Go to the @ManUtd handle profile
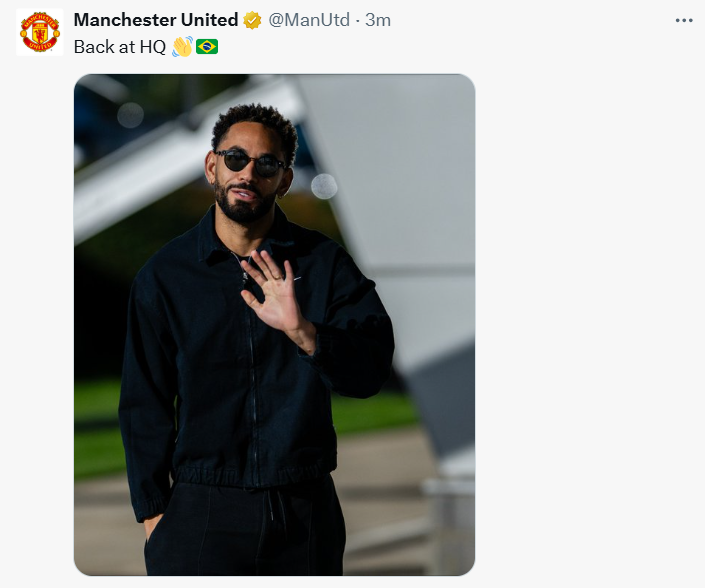Screen dimensions: 705x588 pos(308,20)
